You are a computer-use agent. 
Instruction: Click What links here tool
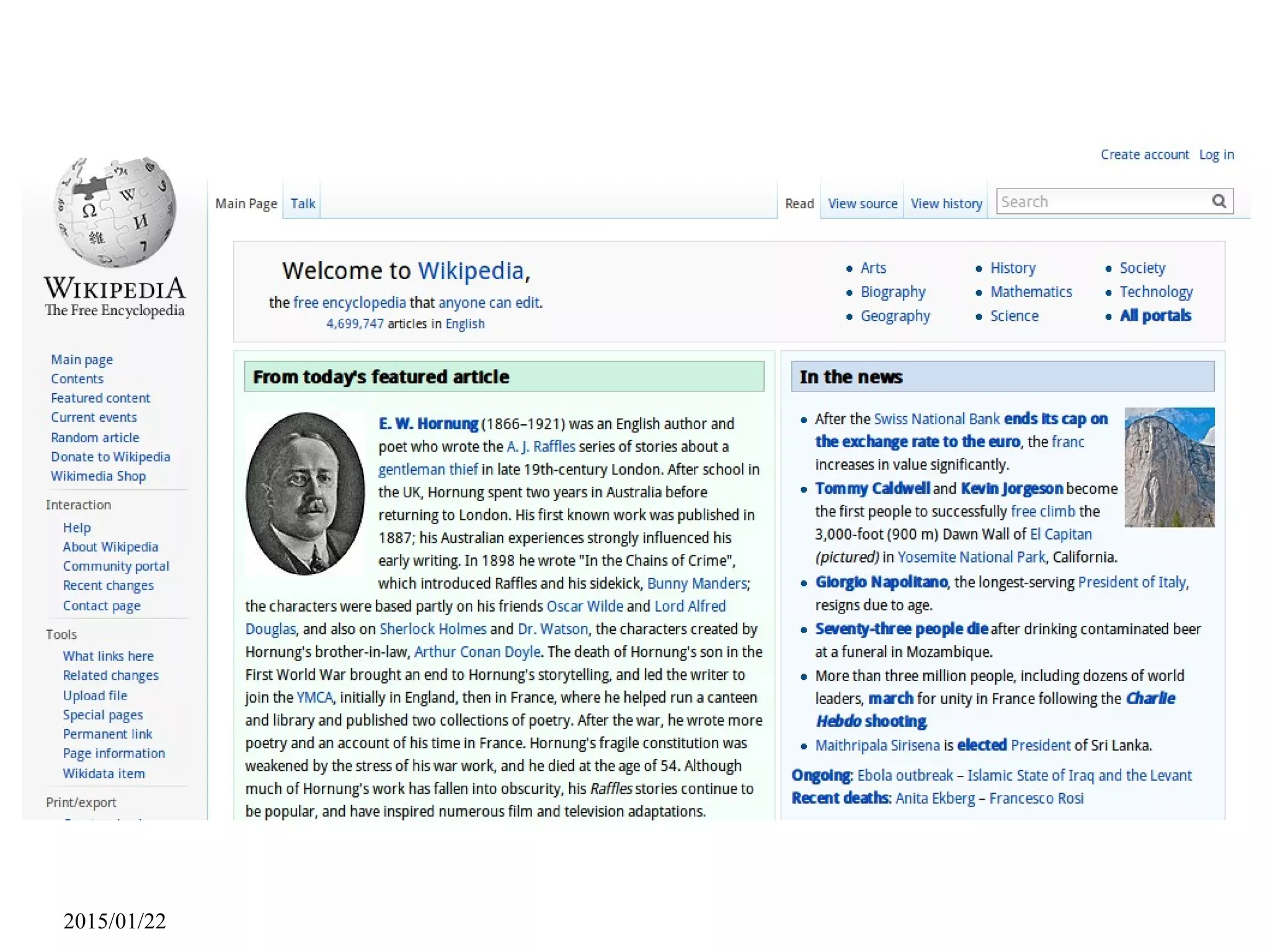108,656
